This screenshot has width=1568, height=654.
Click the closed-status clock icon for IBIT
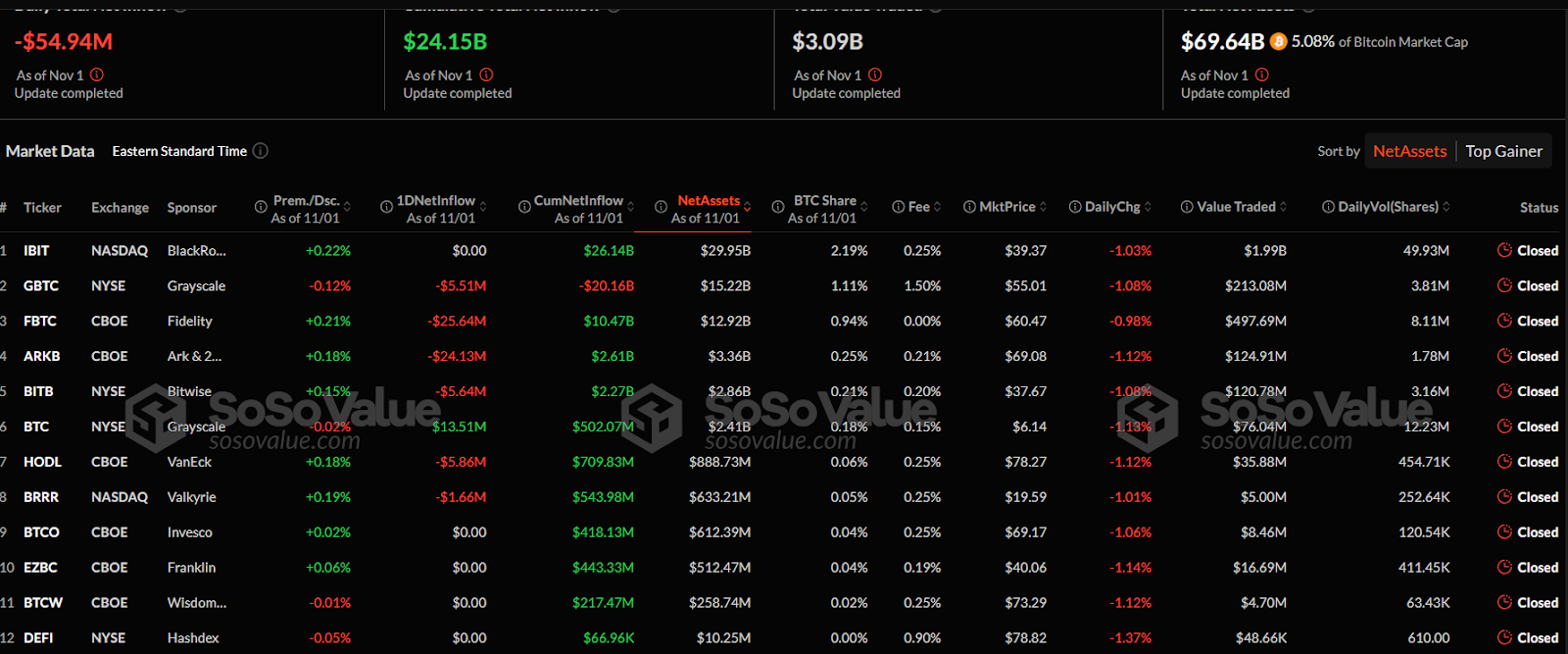point(1504,250)
